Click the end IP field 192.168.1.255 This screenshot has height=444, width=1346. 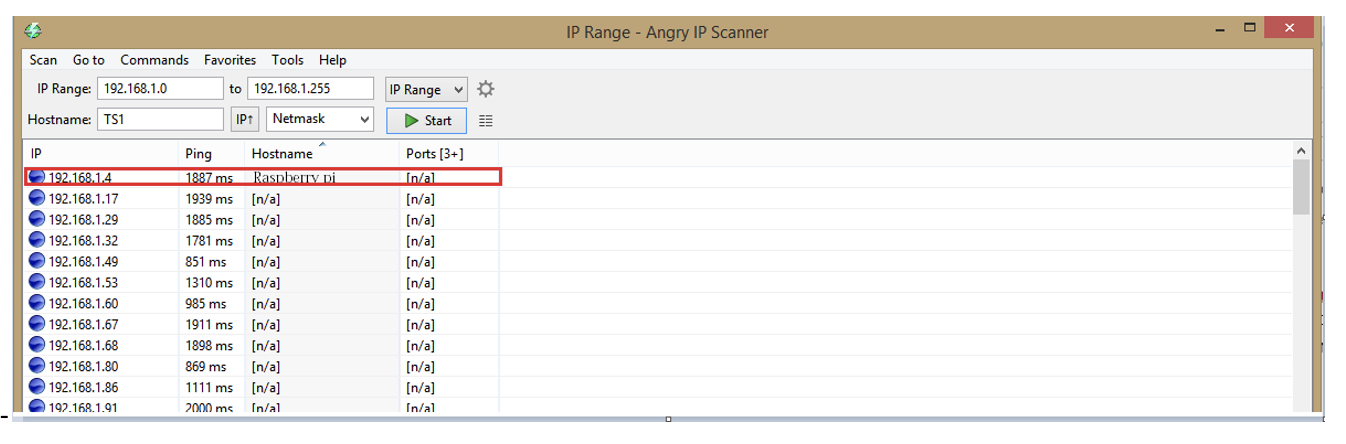tap(310, 88)
